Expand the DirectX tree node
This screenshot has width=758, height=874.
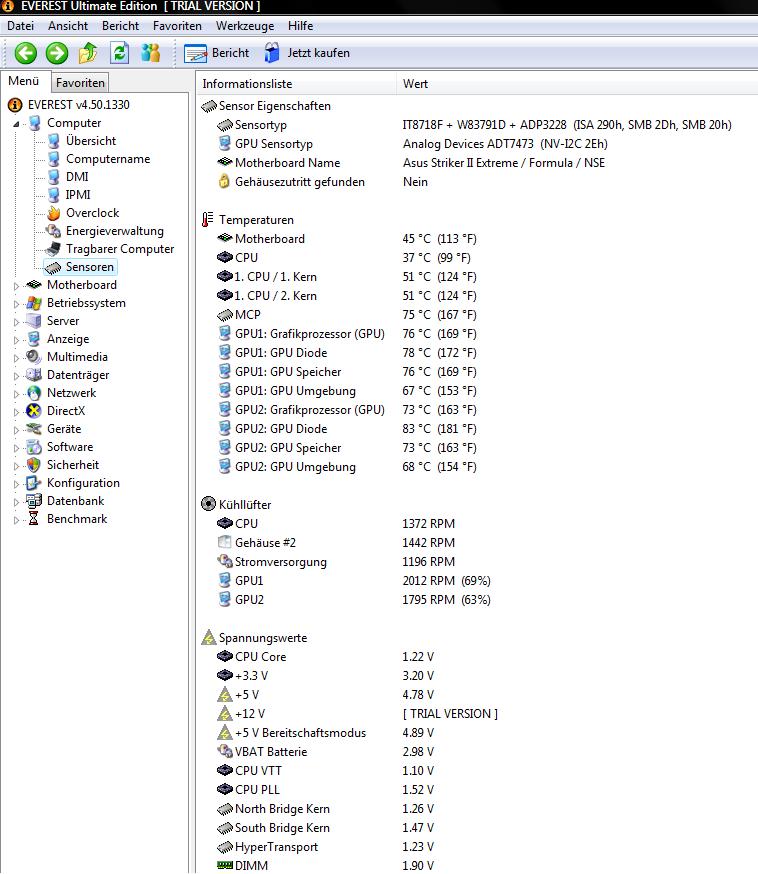tap(16, 412)
